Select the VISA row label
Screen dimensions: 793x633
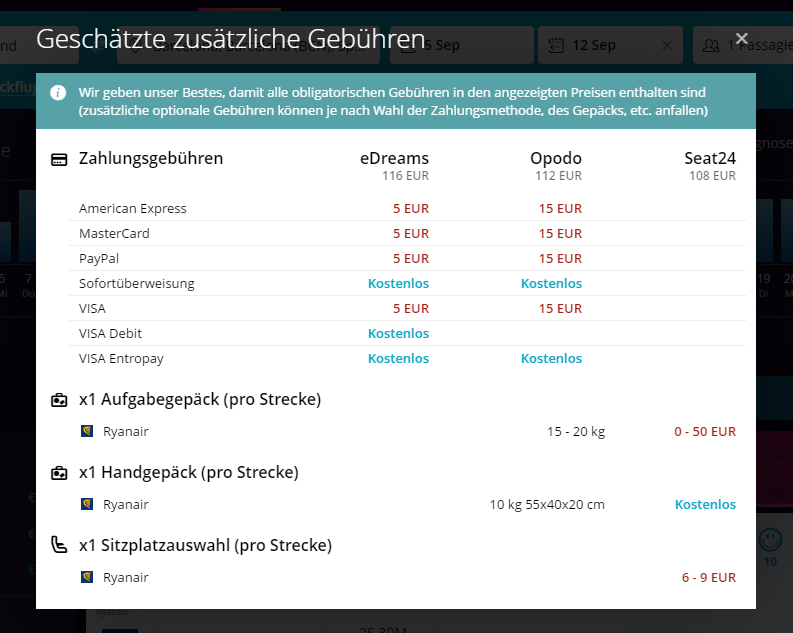[x=92, y=308]
